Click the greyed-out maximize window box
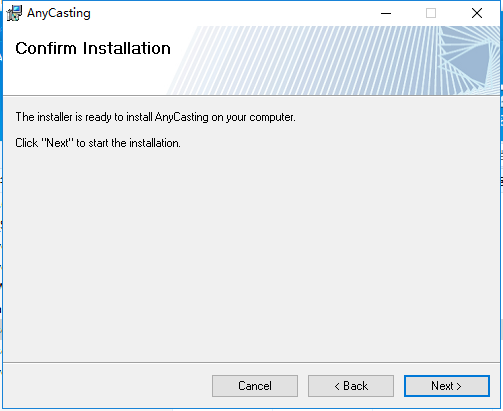Viewport: 503px width, 411px height. 431,13
